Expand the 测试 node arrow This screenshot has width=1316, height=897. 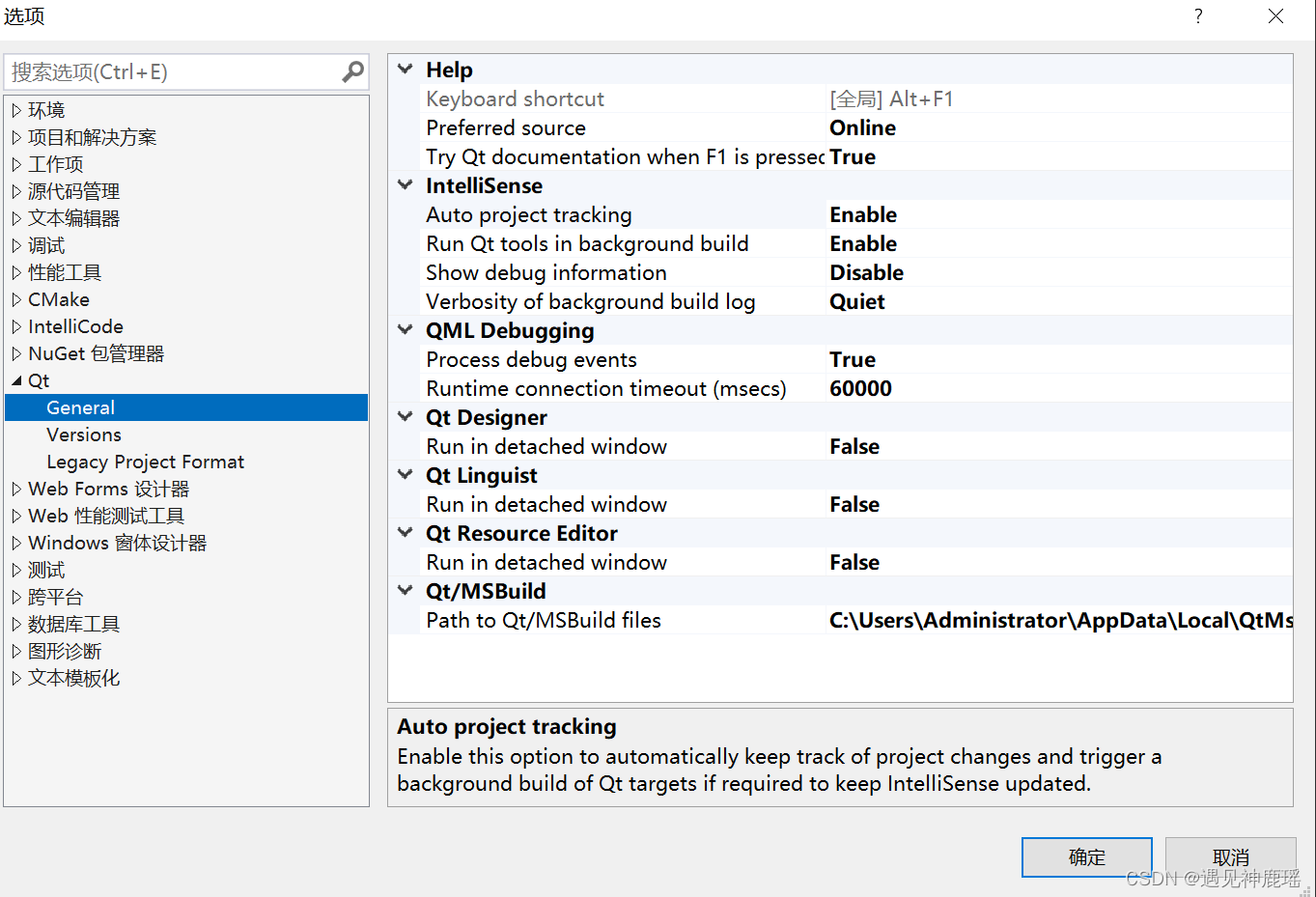pyautogui.click(x=16, y=570)
